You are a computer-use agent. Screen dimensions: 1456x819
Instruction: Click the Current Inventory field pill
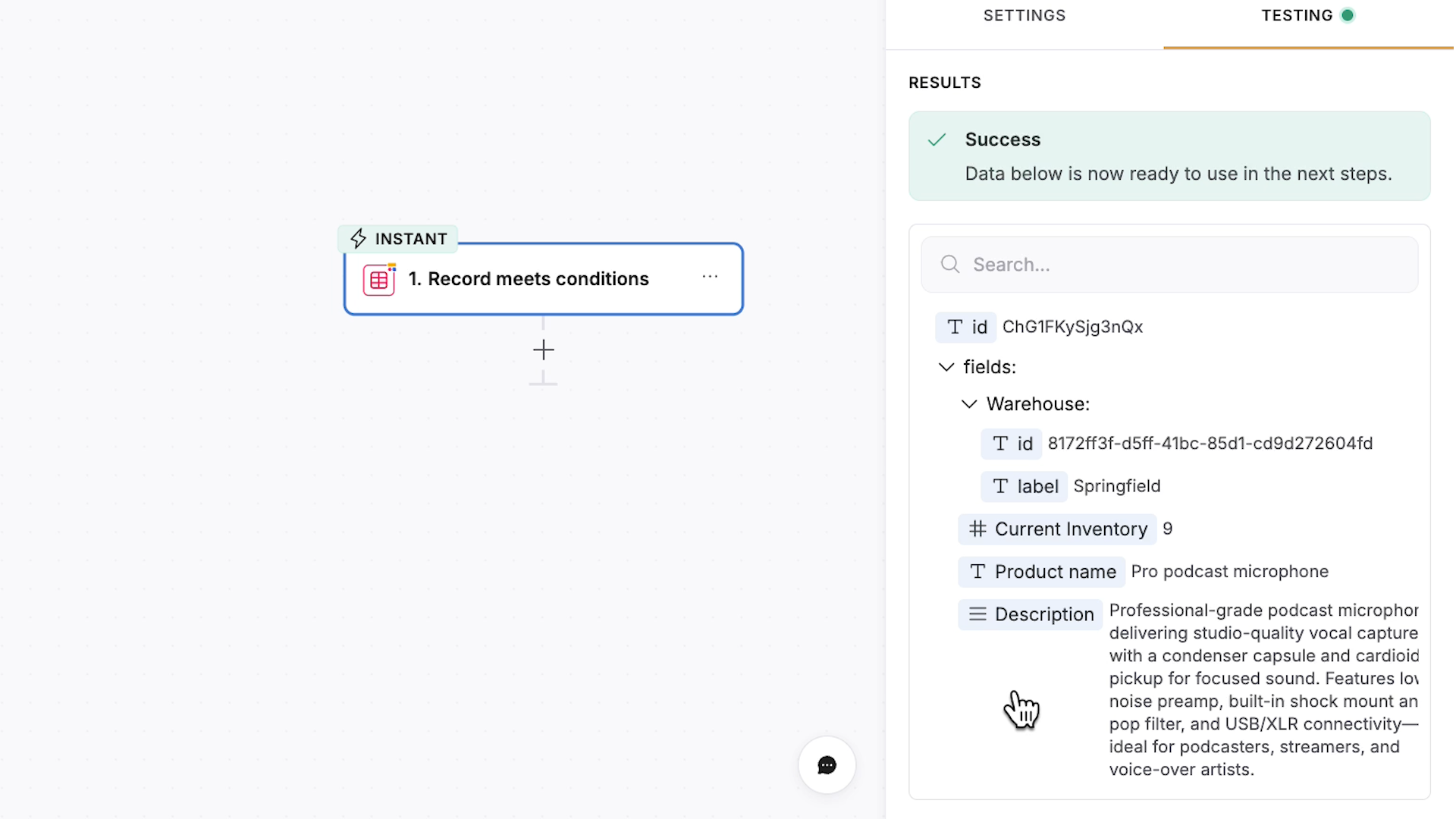[x=1058, y=529]
